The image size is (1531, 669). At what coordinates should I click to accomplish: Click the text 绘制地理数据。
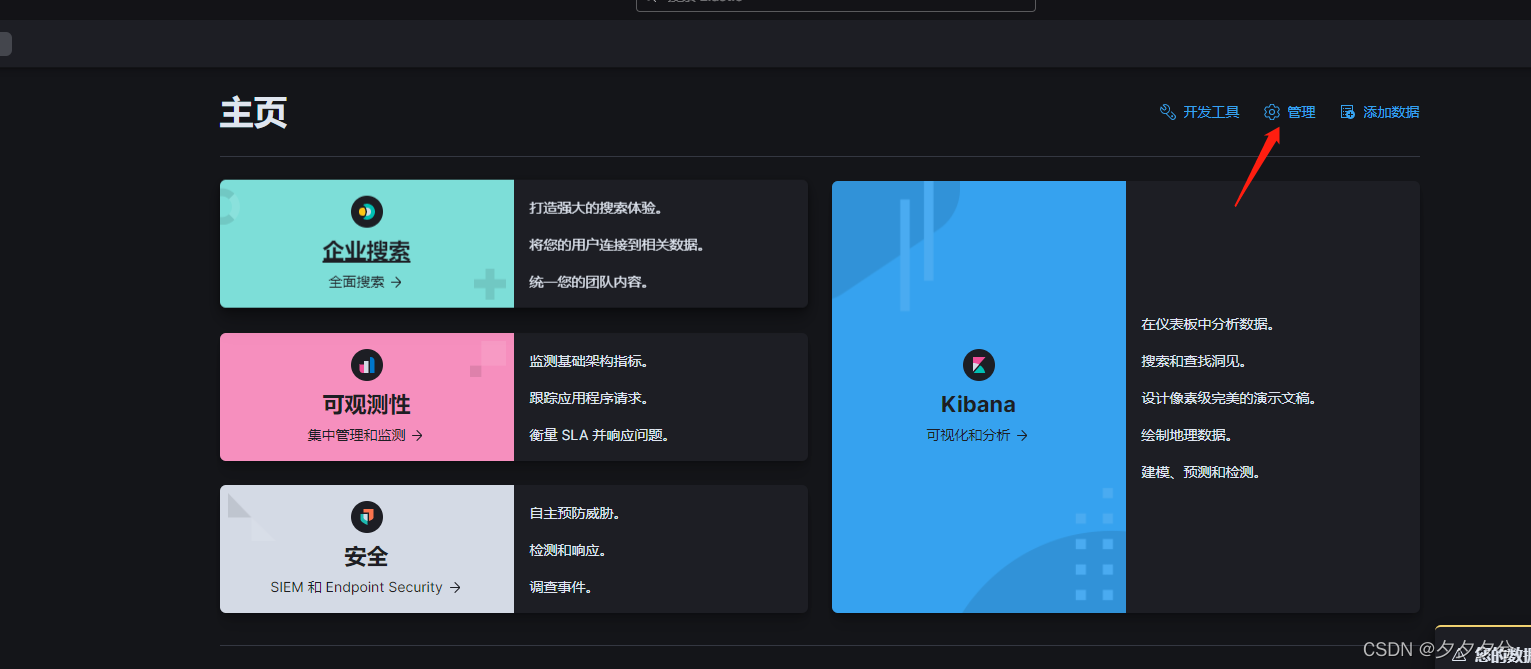click(1188, 435)
